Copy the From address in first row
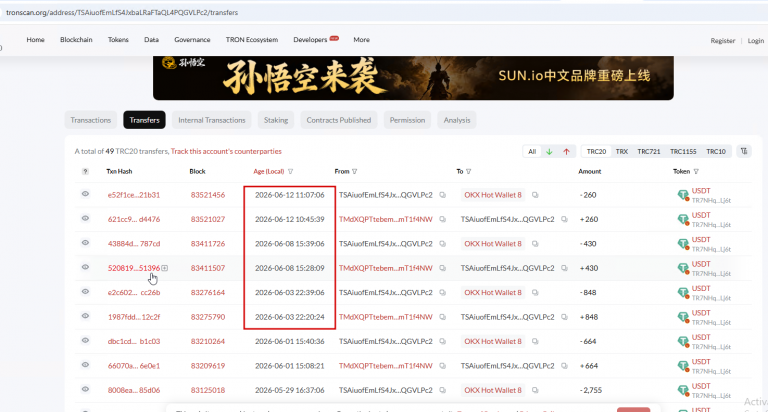 point(443,195)
